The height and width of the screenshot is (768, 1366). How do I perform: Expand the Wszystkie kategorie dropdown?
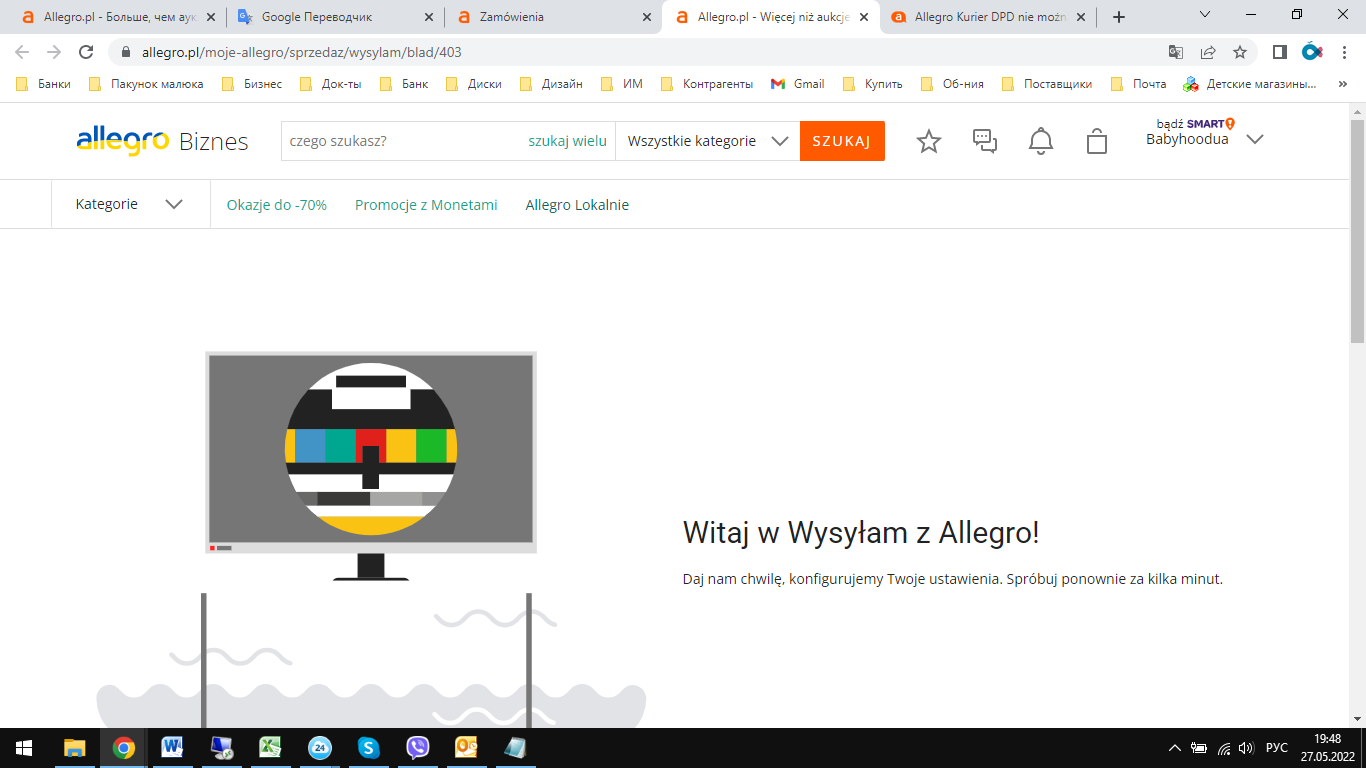point(708,141)
